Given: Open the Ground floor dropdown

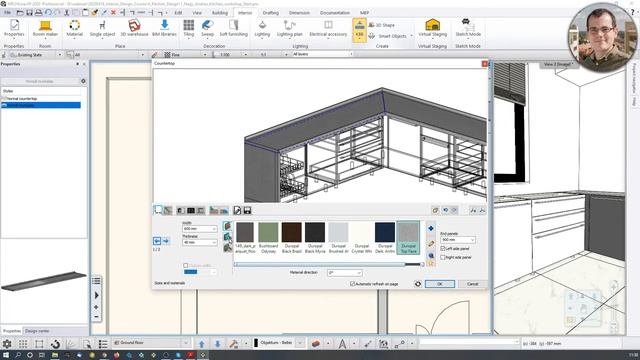Looking at the screenshot, I should (x=151, y=343).
